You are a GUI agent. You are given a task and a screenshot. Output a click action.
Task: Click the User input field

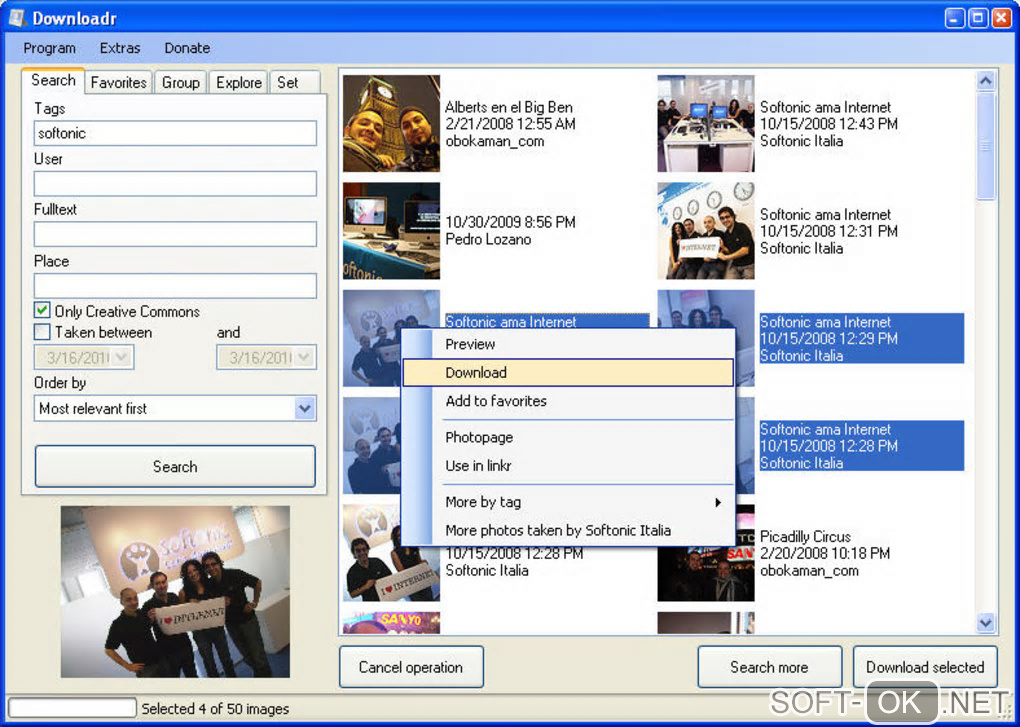pos(175,184)
